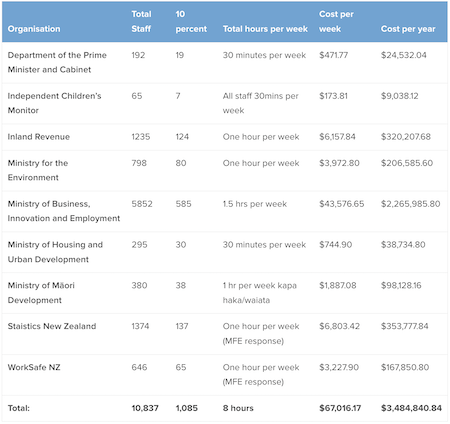Click the Total: row label
This screenshot has height=424, width=450.
(19, 408)
